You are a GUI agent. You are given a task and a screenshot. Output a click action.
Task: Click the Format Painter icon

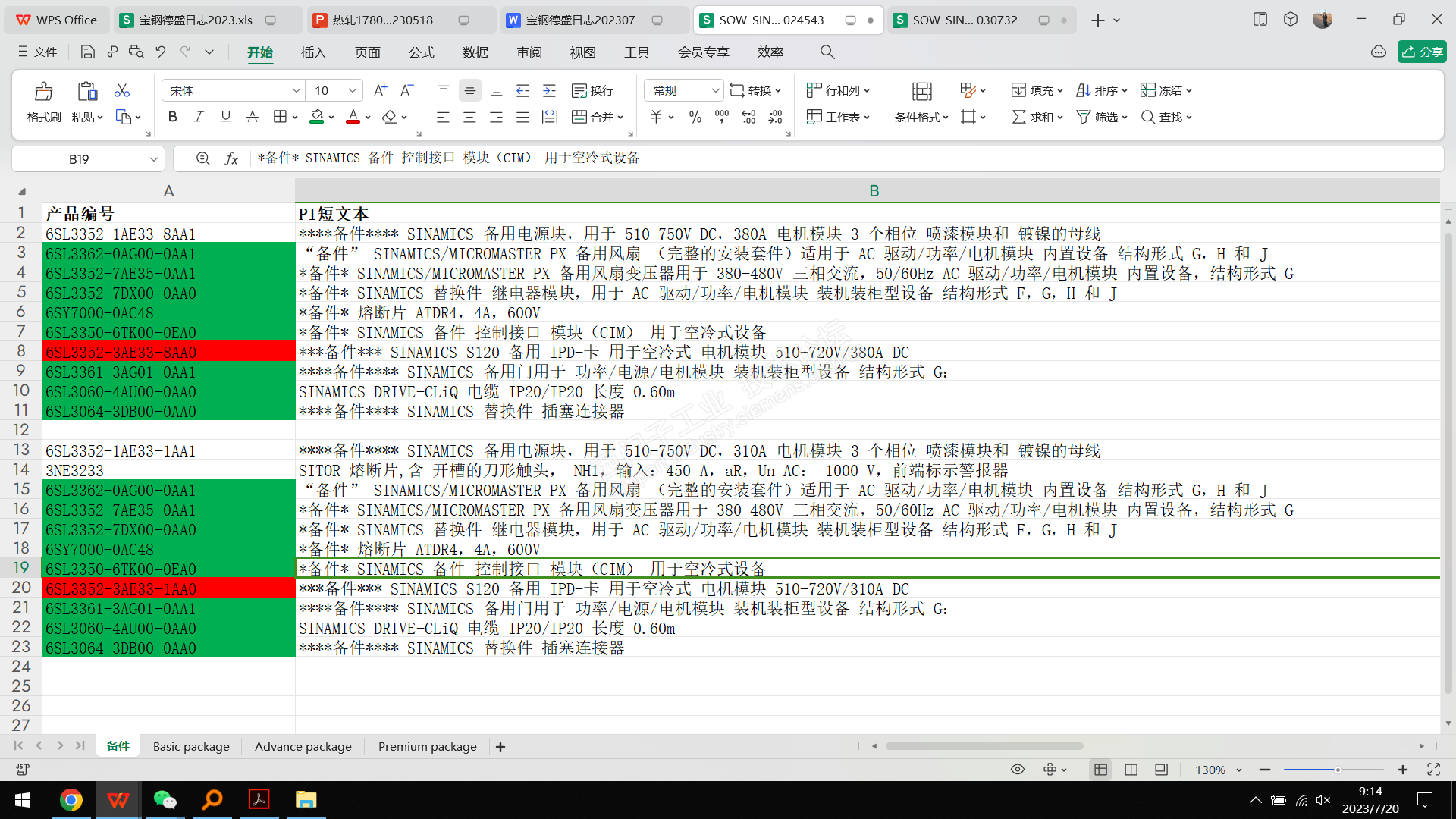coord(43,92)
